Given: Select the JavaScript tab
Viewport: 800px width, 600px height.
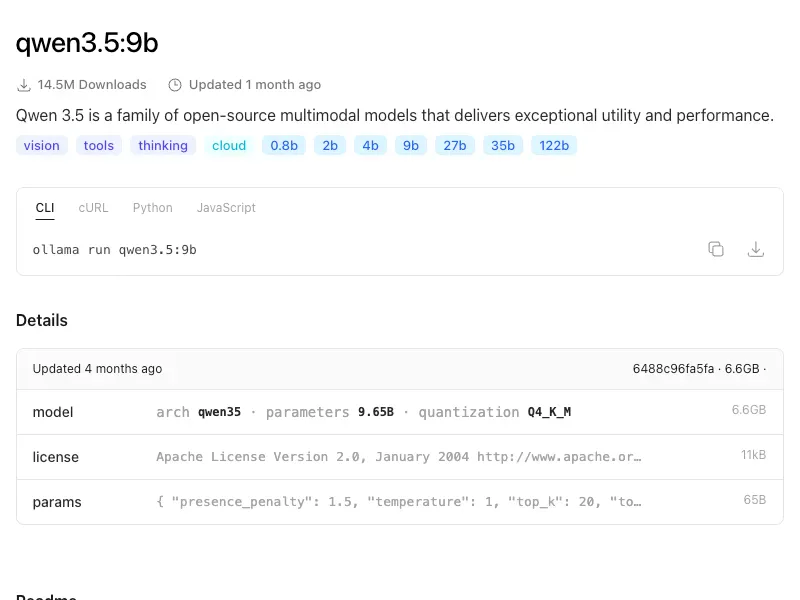Looking at the screenshot, I should (226, 208).
